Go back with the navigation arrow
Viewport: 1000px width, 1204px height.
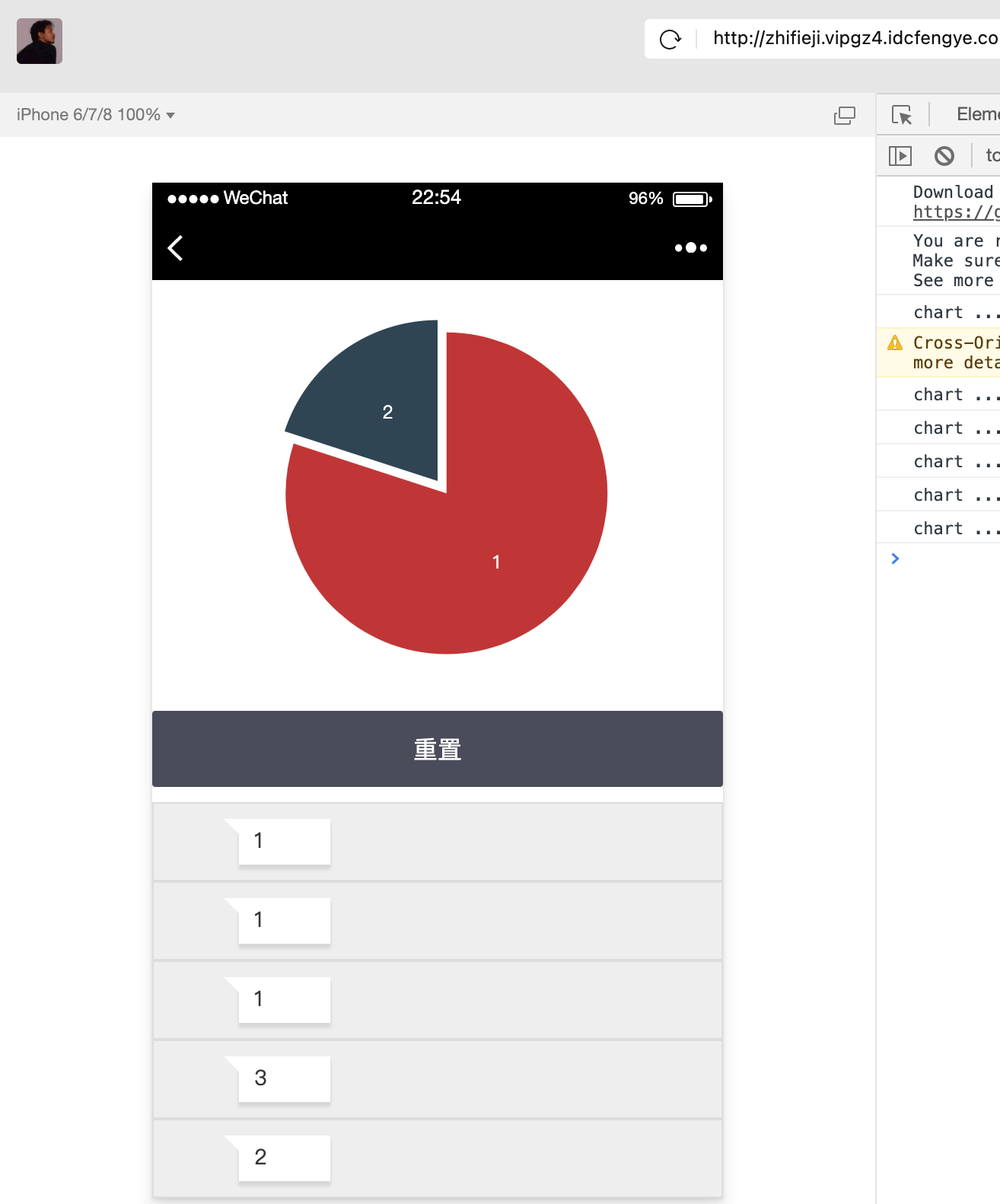pos(175,248)
